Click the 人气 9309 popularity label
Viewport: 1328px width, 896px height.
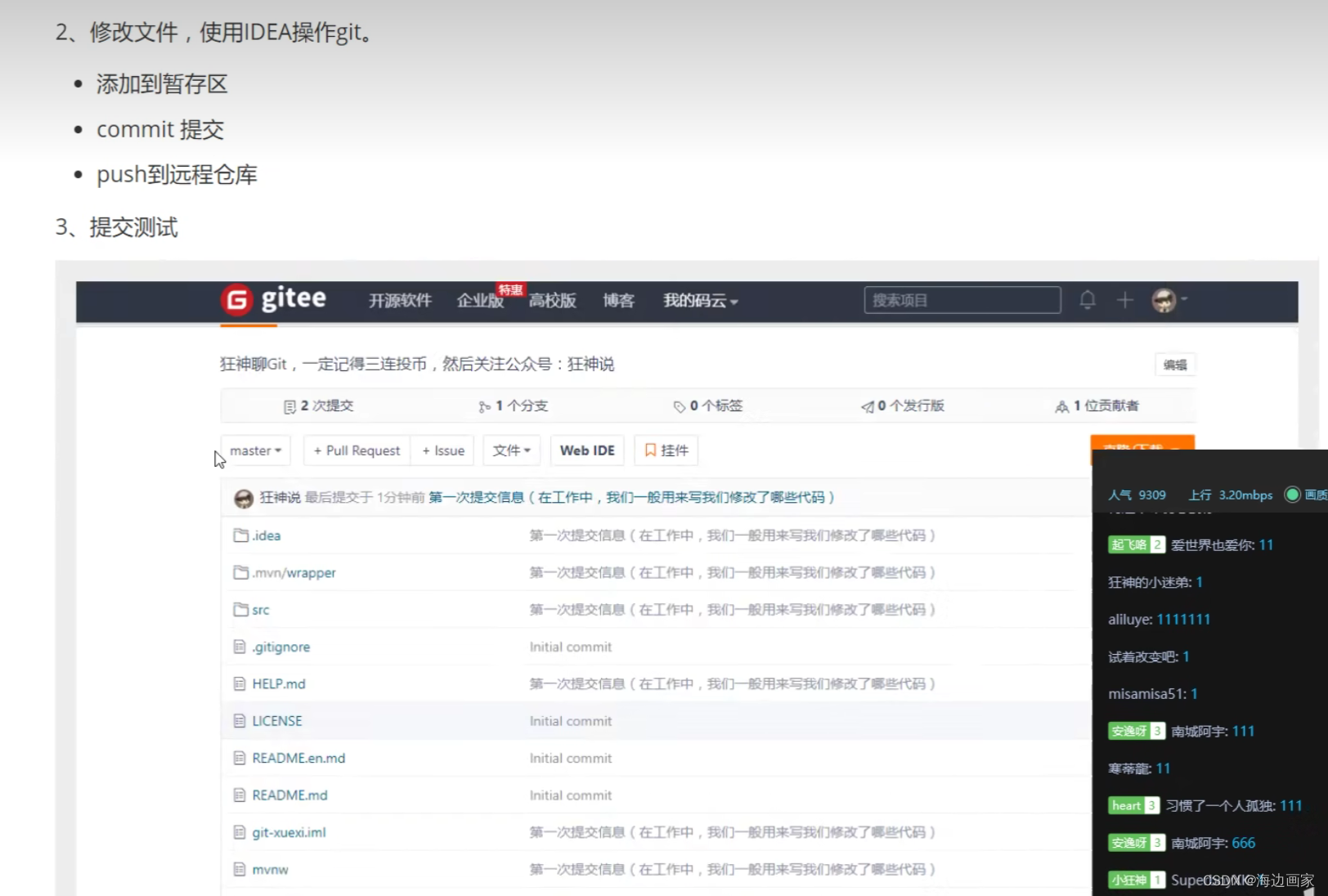point(1137,495)
